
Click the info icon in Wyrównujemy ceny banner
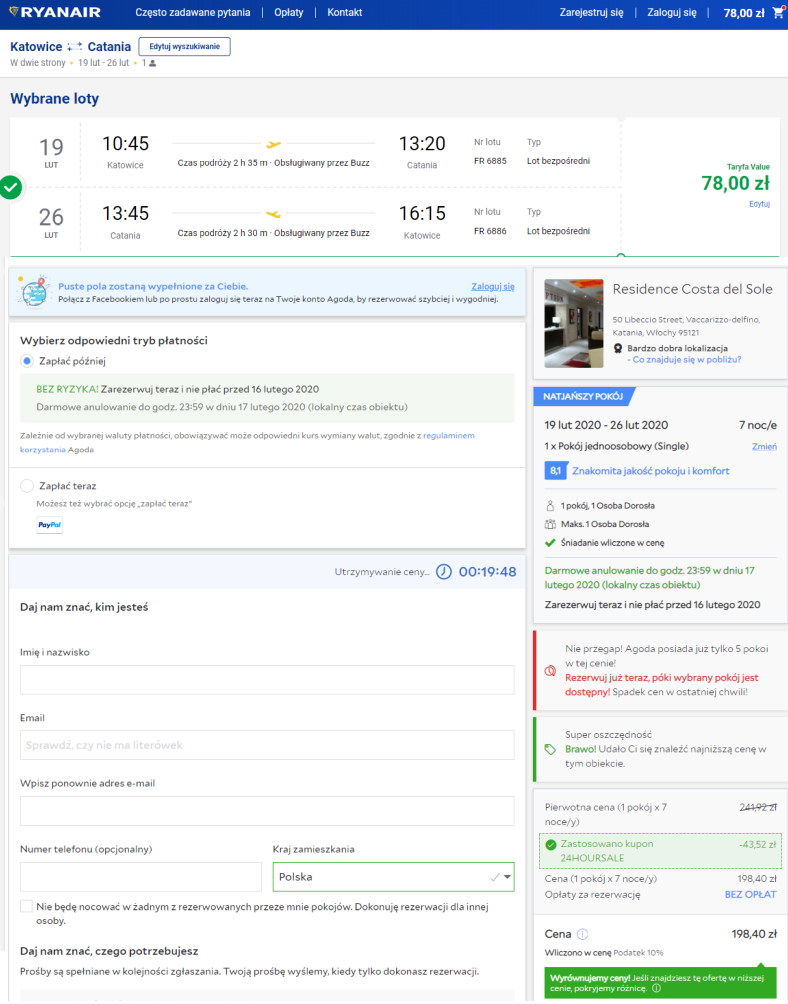coord(656,988)
